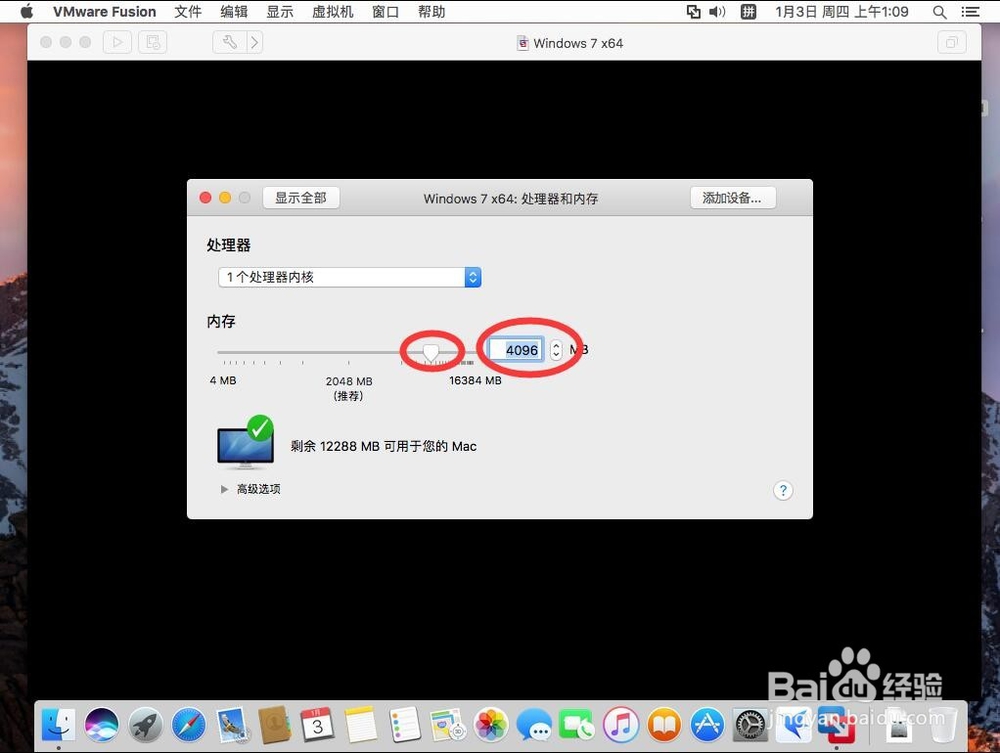Launch Siri from the dock
Viewport: 1000px width, 753px height.
[x=102, y=725]
